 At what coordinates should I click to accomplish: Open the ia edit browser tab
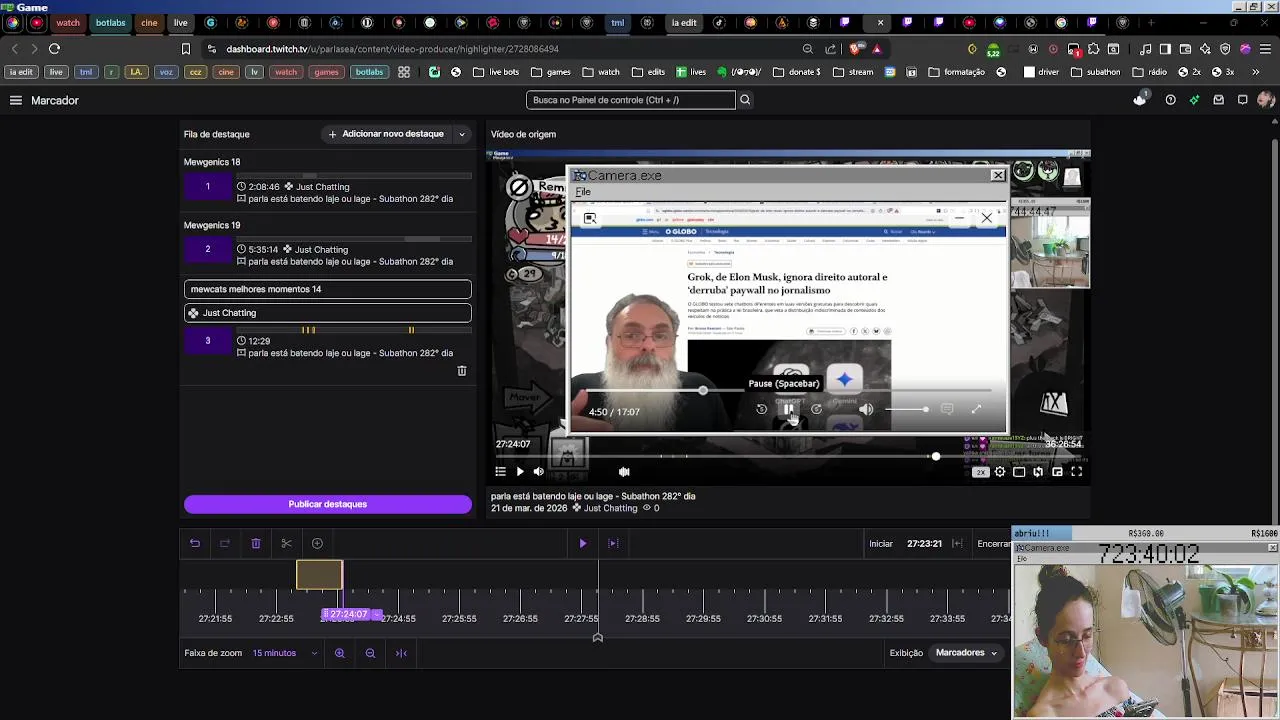pos(684,23)
